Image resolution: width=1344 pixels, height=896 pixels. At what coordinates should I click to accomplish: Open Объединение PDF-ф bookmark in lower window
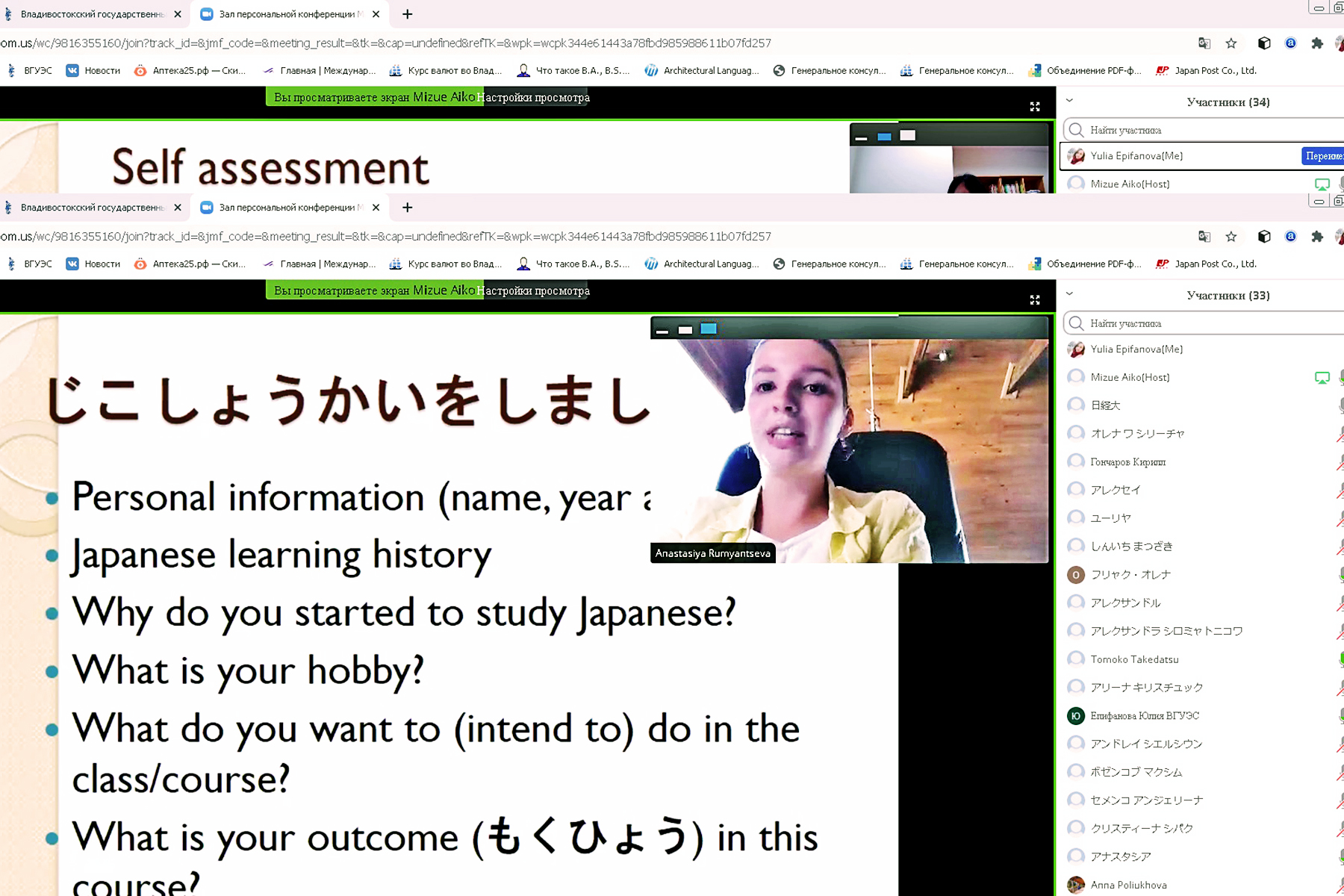point(1085,264)
